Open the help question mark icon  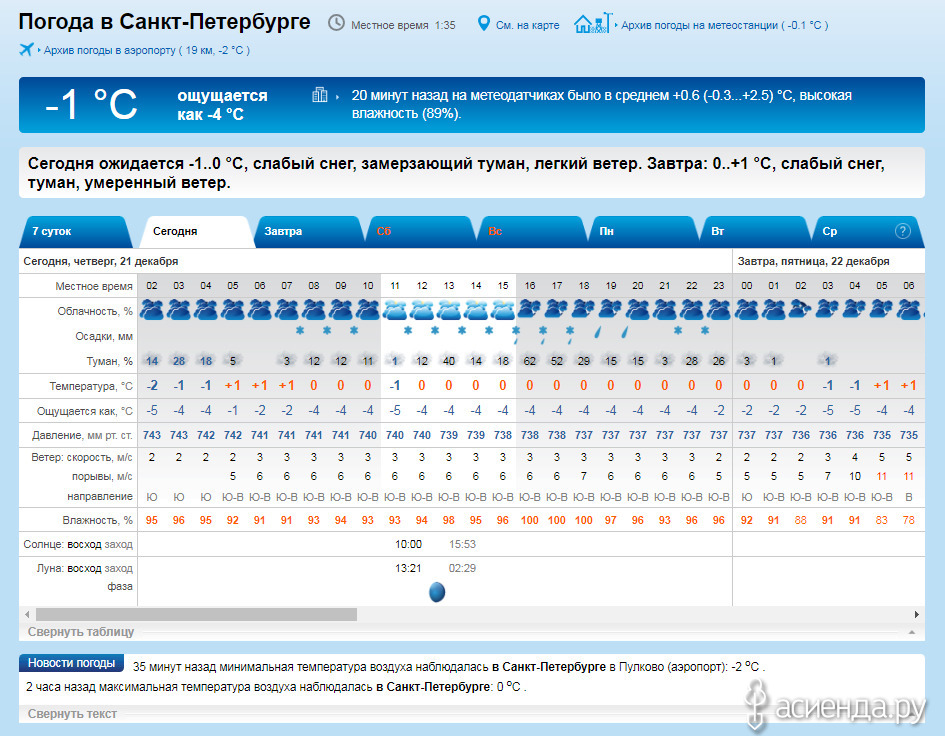tap(902, 231)
